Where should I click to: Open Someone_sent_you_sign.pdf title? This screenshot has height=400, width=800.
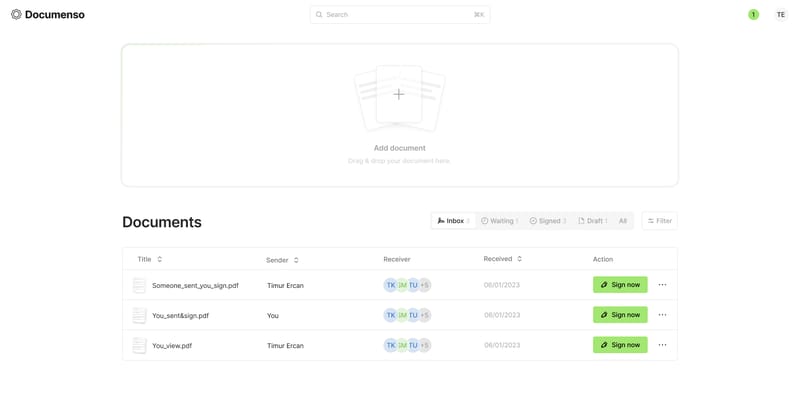(x=195, y=286)
